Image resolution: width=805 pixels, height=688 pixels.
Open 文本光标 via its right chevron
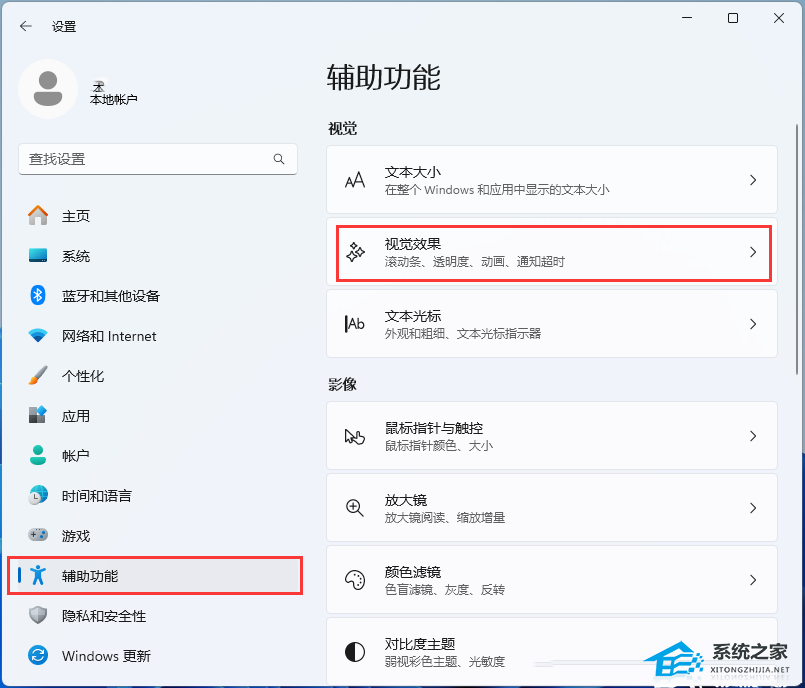click(753, 324)
